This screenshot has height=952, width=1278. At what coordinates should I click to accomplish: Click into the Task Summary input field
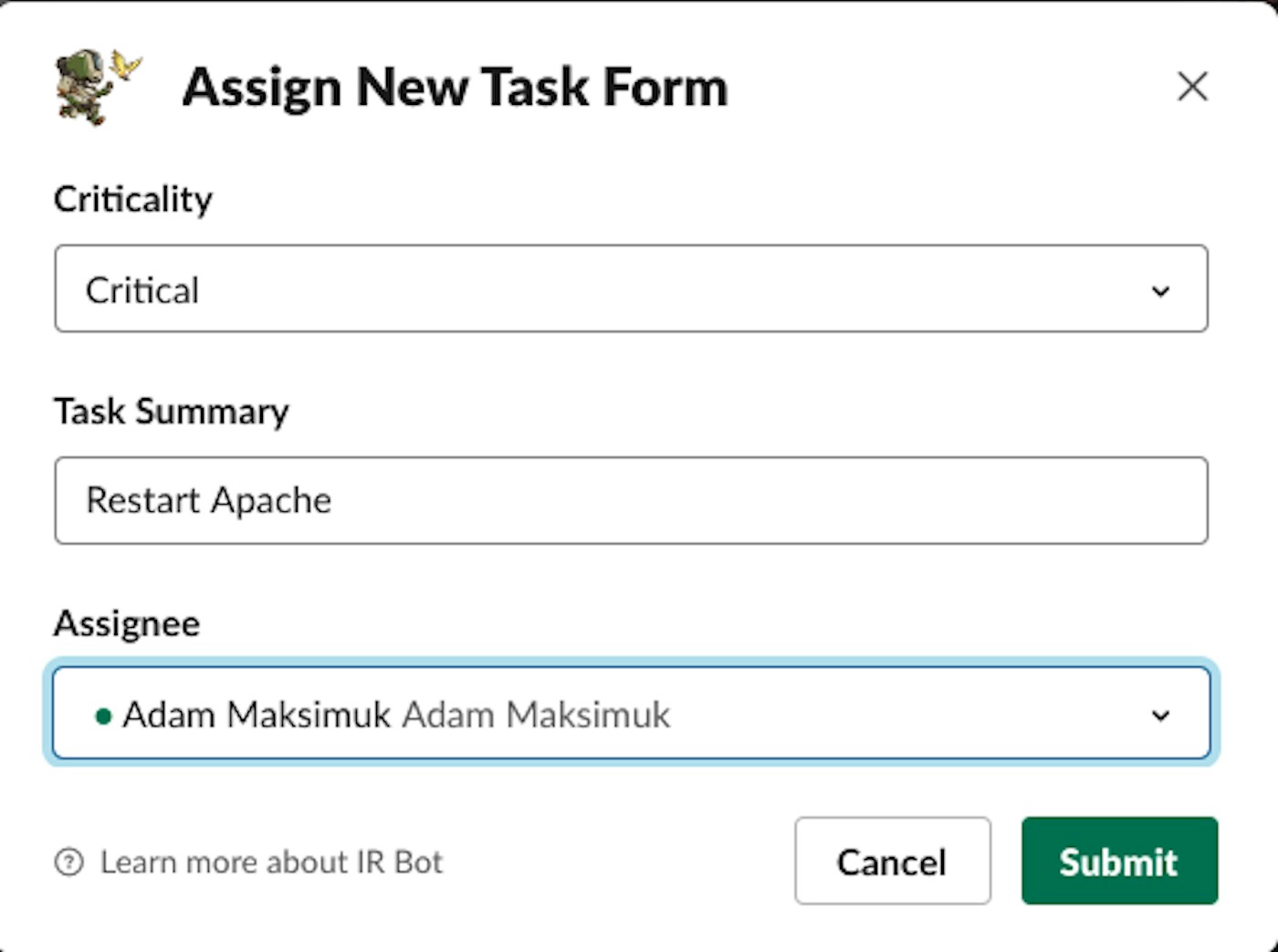(x=630, y=501)
